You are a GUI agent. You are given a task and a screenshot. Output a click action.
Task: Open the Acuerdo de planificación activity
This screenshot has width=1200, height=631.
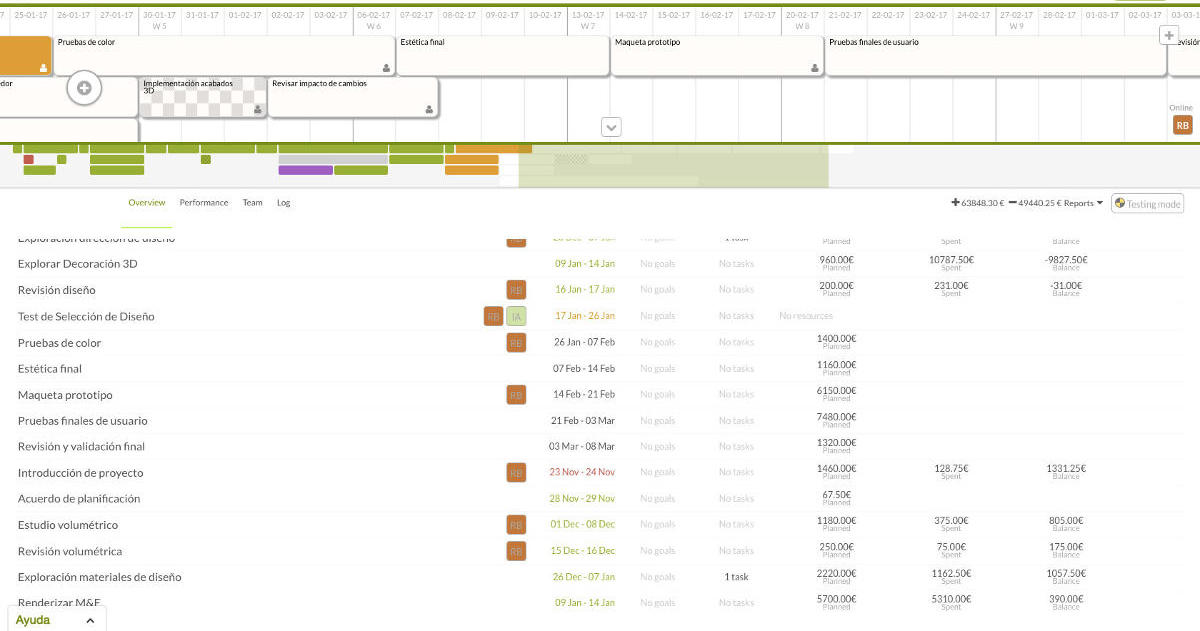79,499
